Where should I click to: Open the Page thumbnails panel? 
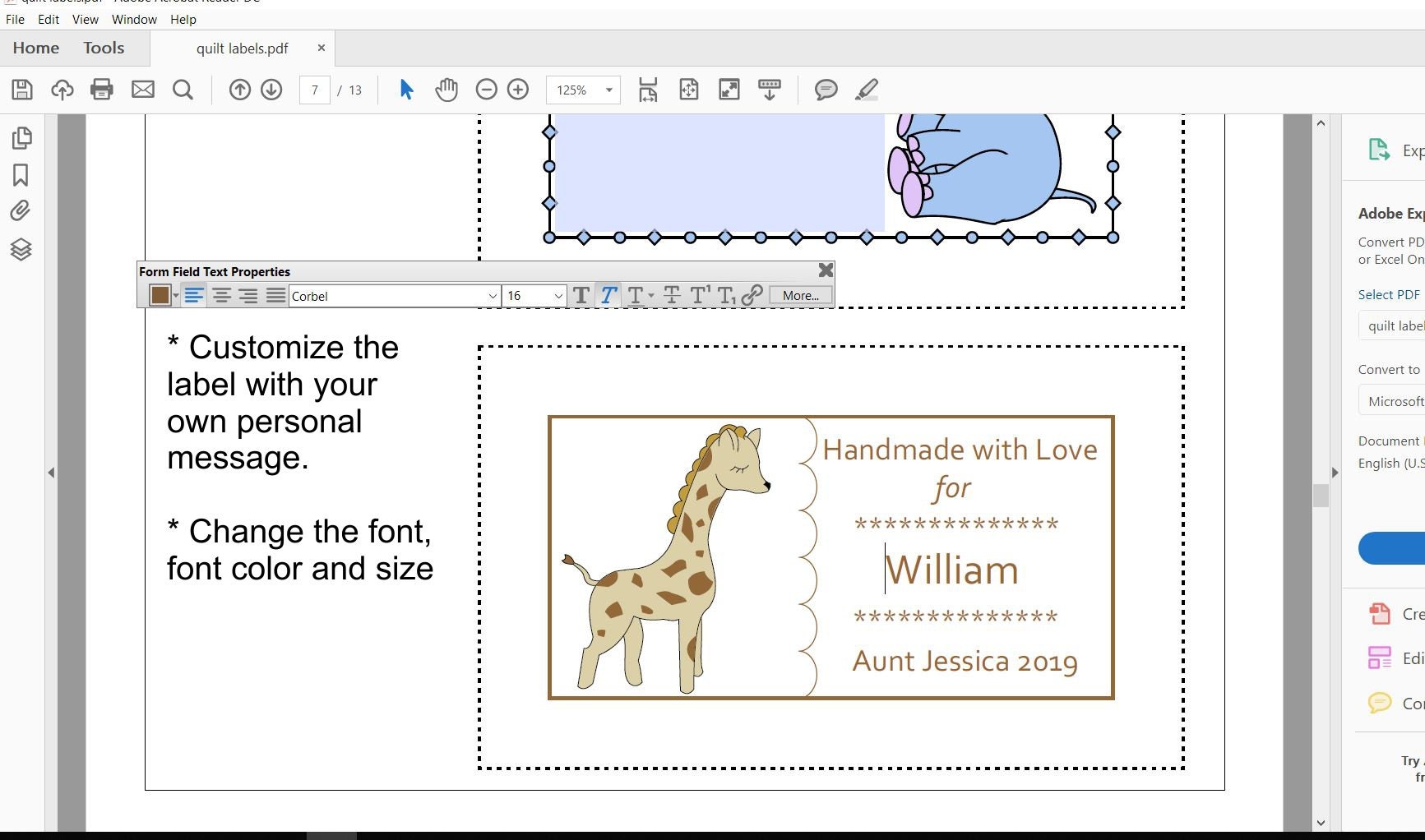pyautogui.click(x=21, y=137)
